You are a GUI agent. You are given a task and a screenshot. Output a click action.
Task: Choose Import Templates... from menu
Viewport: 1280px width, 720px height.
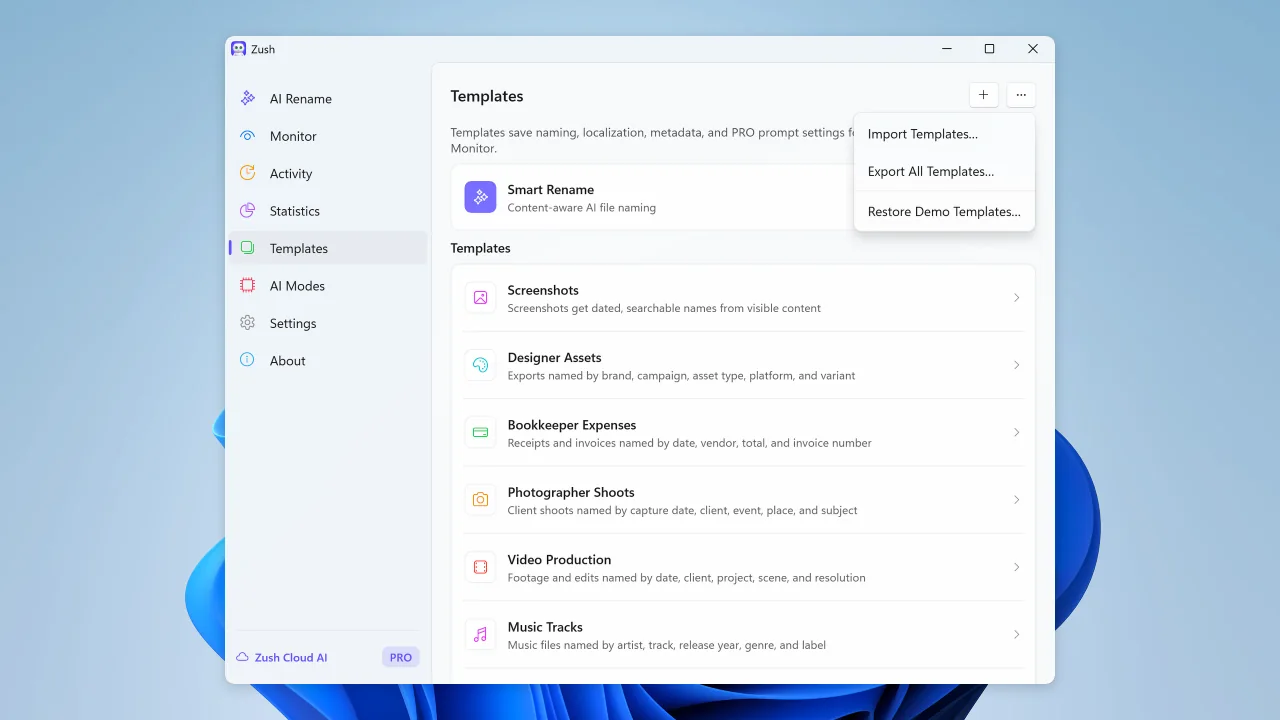pos(944,134)
